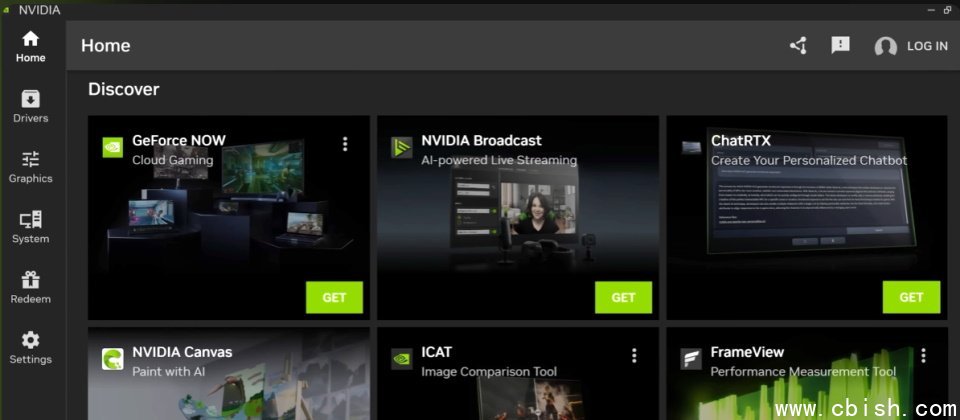The height and width of the screenshot is (420, 960).
Task: Select the GeForce NOW title text
Action: tap(179, 141)
